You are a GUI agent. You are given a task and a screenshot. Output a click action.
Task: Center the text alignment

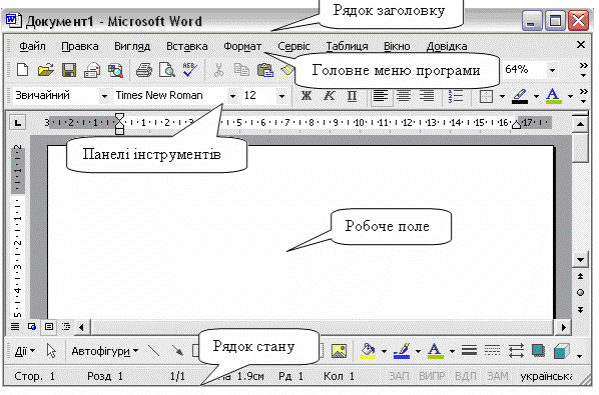[x=404, y=96]
